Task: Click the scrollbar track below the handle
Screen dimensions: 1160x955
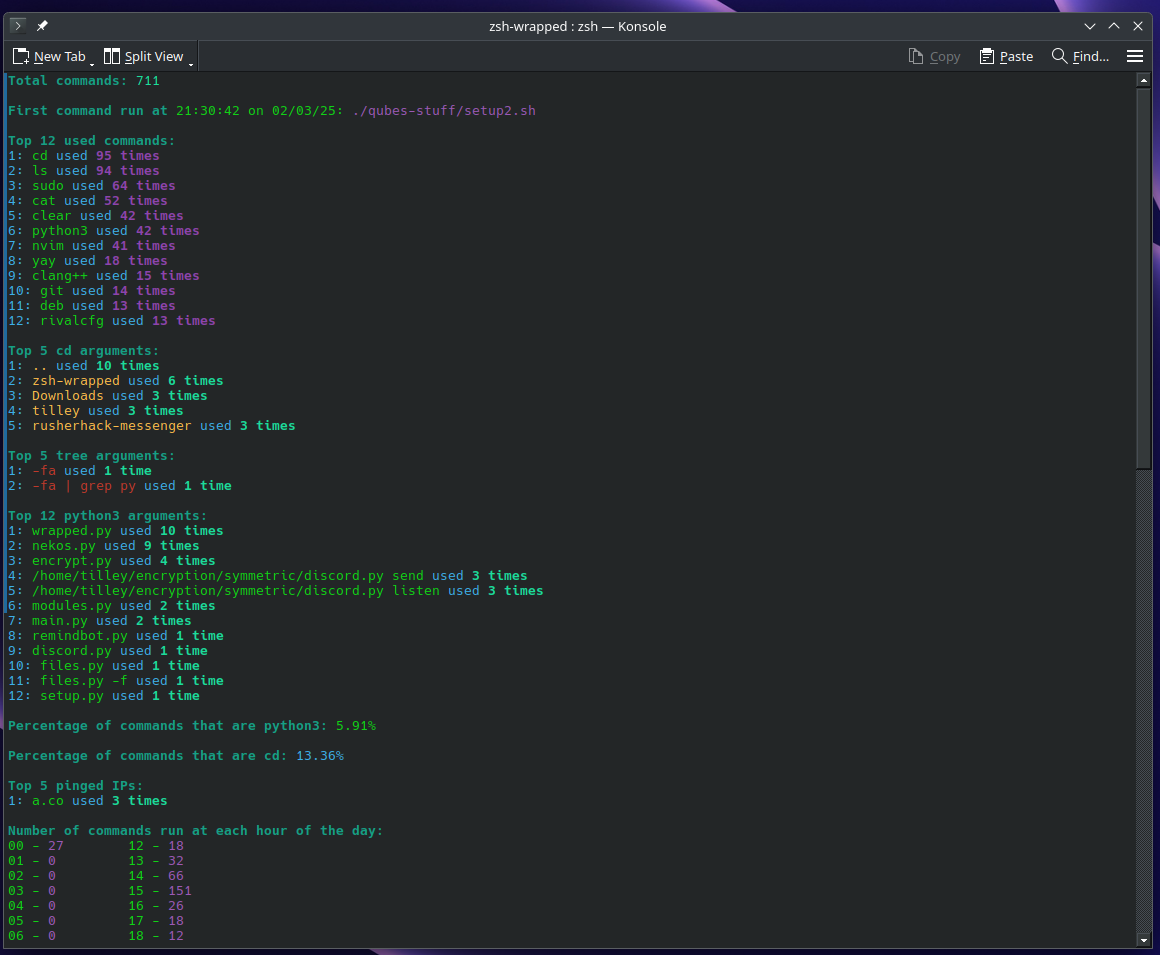Action: (1144, 700)
